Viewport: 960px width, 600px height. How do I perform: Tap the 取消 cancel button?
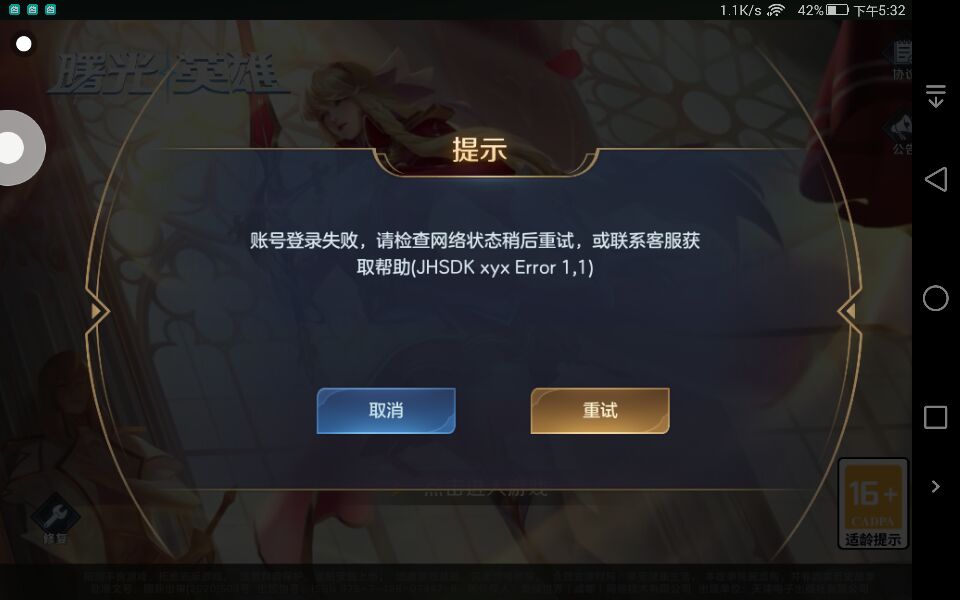[386, 411]
